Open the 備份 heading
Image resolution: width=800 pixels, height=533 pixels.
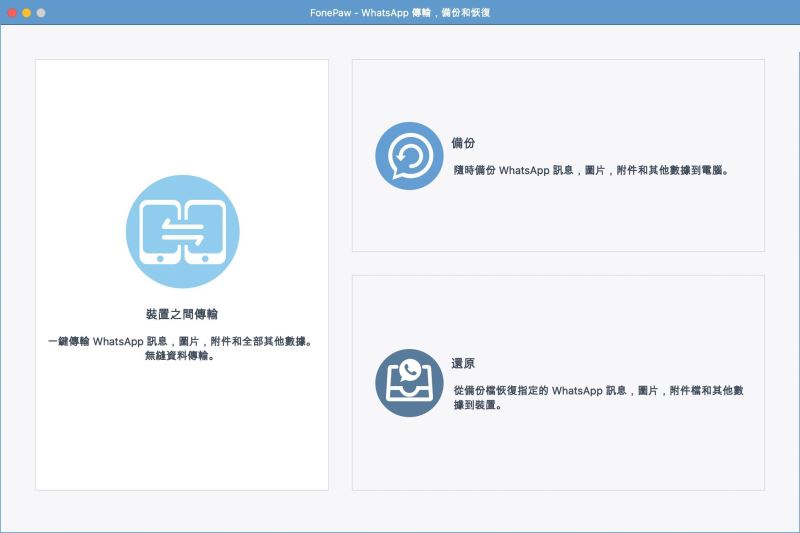(463, 143)
